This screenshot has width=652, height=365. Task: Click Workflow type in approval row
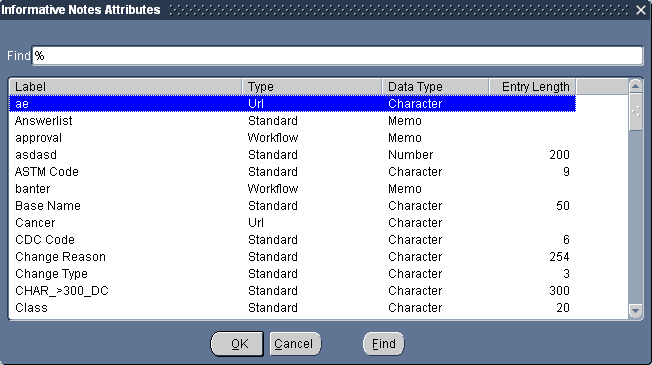(273, 138)
